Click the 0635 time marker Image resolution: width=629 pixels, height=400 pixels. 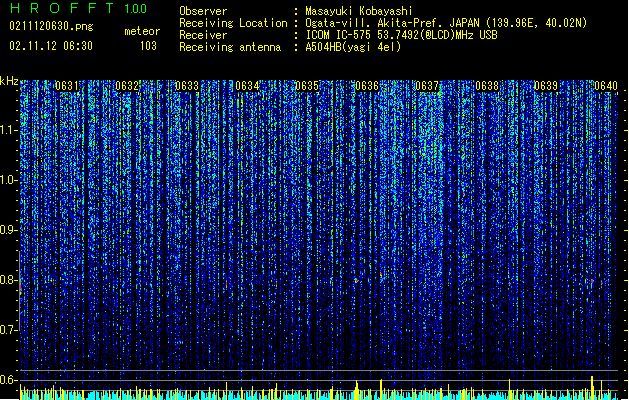(307, 86)
